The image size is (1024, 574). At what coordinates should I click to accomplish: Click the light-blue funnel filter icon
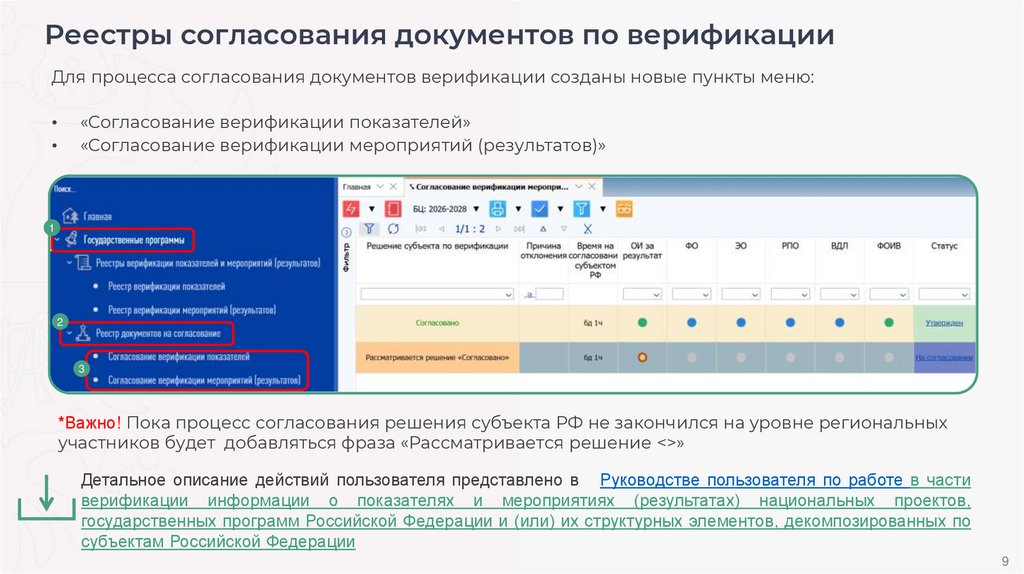point(581,209)
